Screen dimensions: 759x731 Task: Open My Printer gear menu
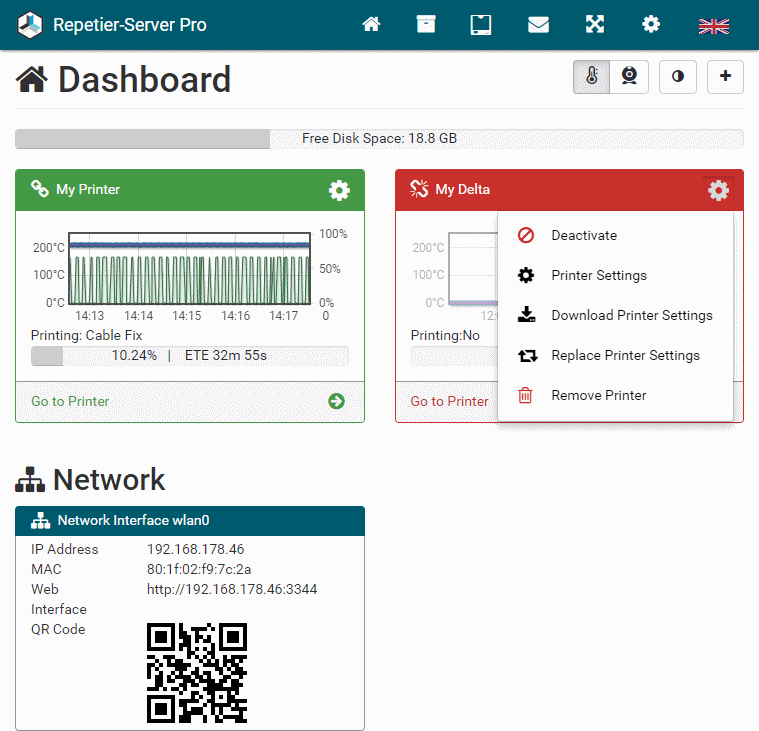[339, 190]
